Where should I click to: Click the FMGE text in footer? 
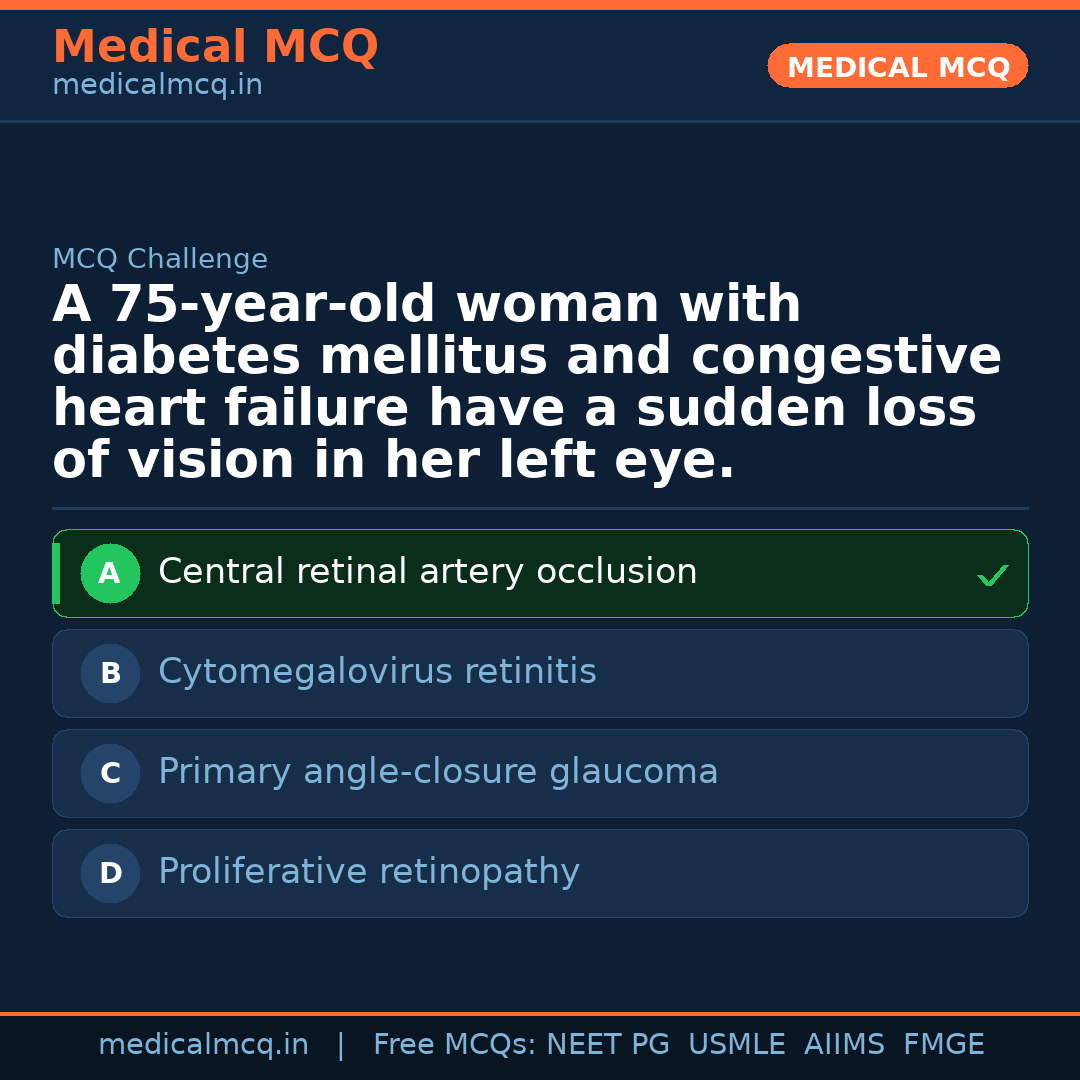943,1045
